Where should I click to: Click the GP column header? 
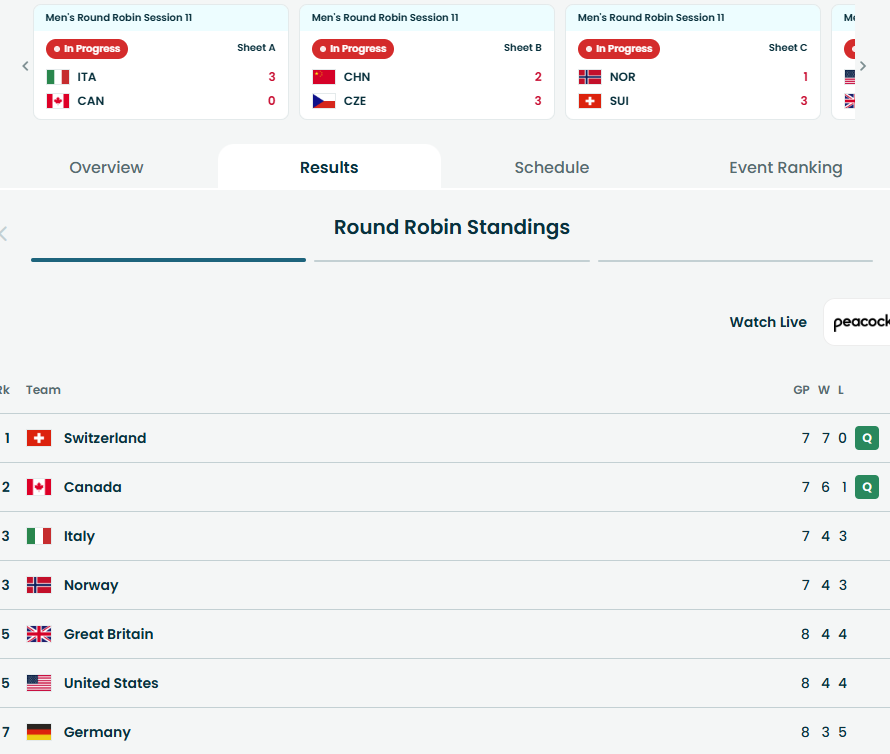click(x=801, y=390)
